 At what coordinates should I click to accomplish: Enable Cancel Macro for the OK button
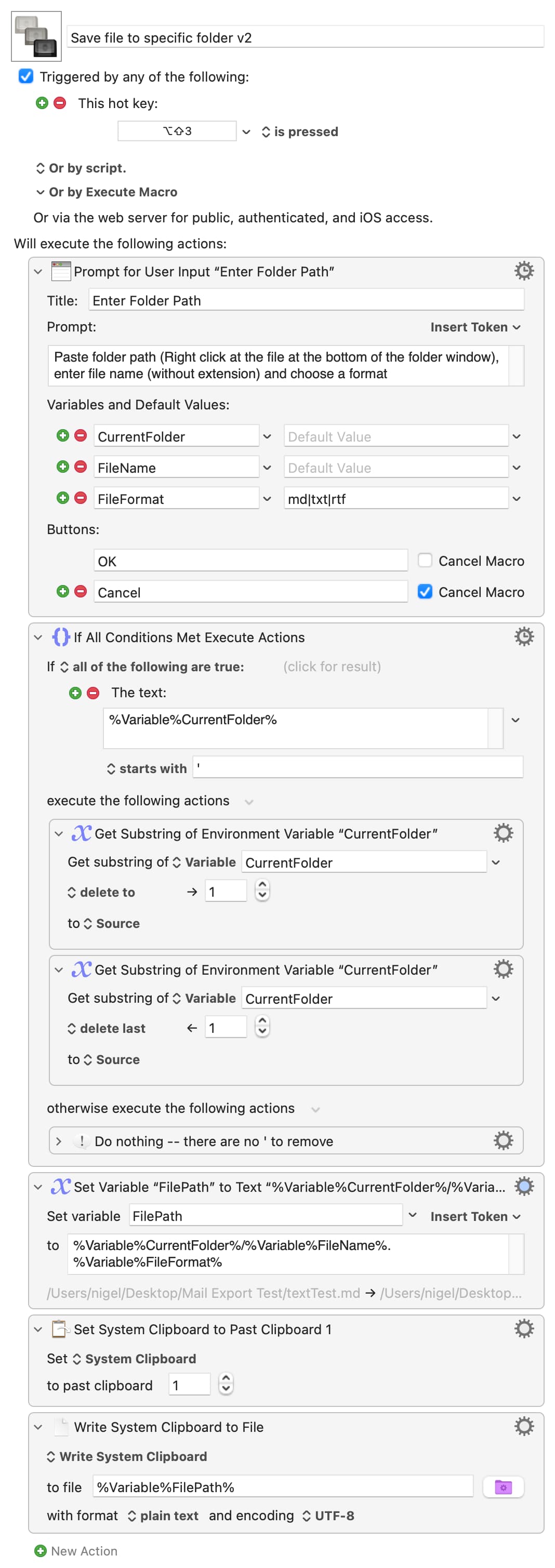tap(425, 560)
